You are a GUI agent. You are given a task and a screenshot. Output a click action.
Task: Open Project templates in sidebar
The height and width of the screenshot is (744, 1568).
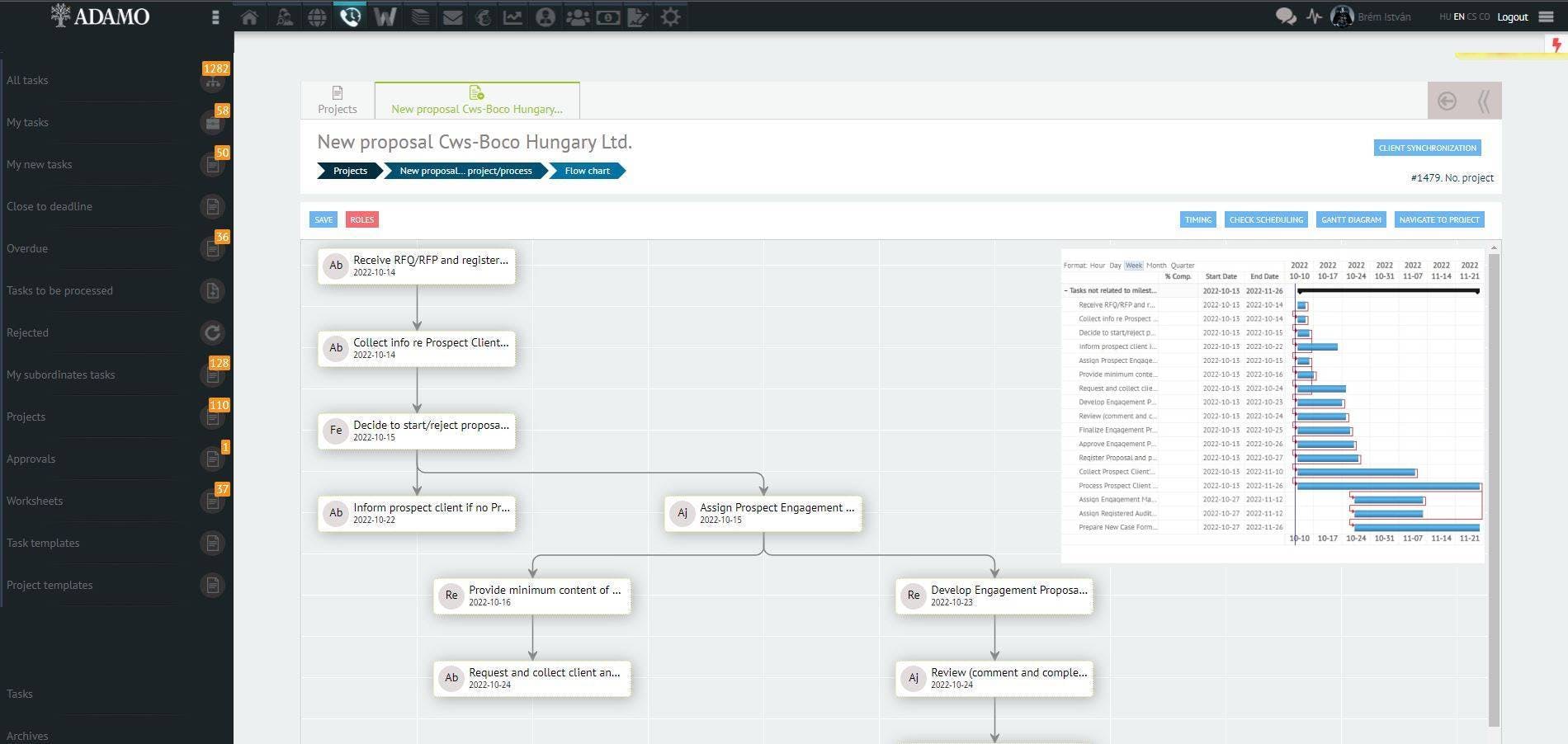pyautogui.click(x=50, y=585)
